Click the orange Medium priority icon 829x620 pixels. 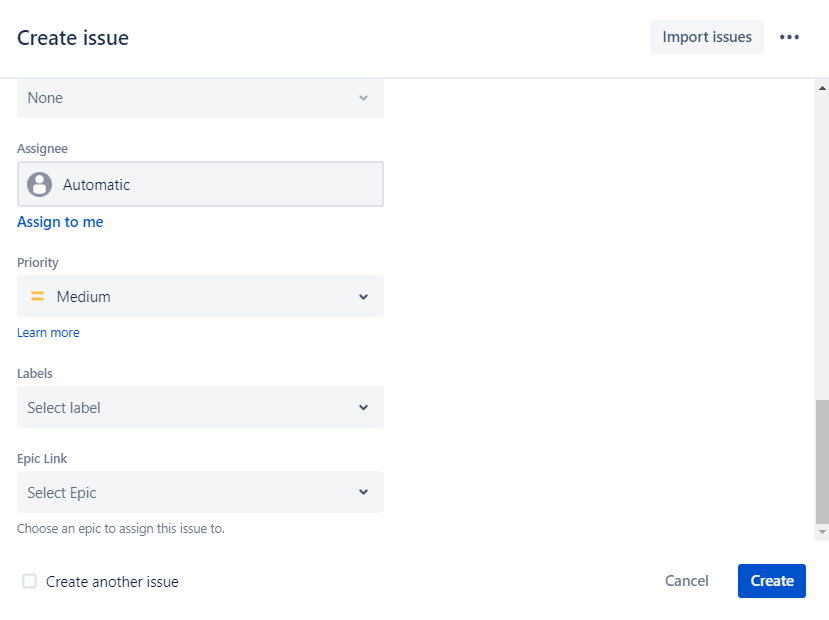[37, 297]
